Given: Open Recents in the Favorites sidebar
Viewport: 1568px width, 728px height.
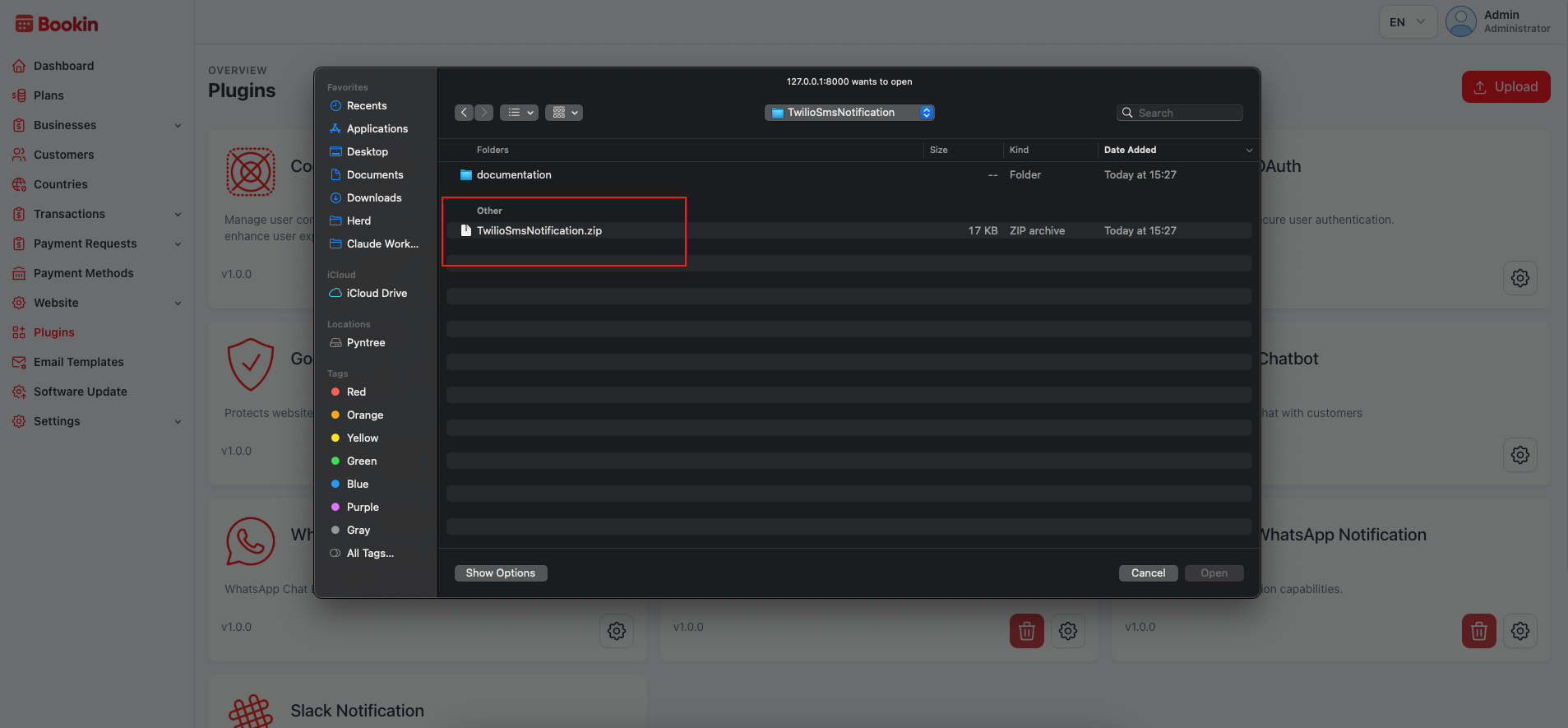Looking at the screenshot, I should click(367, 106).
